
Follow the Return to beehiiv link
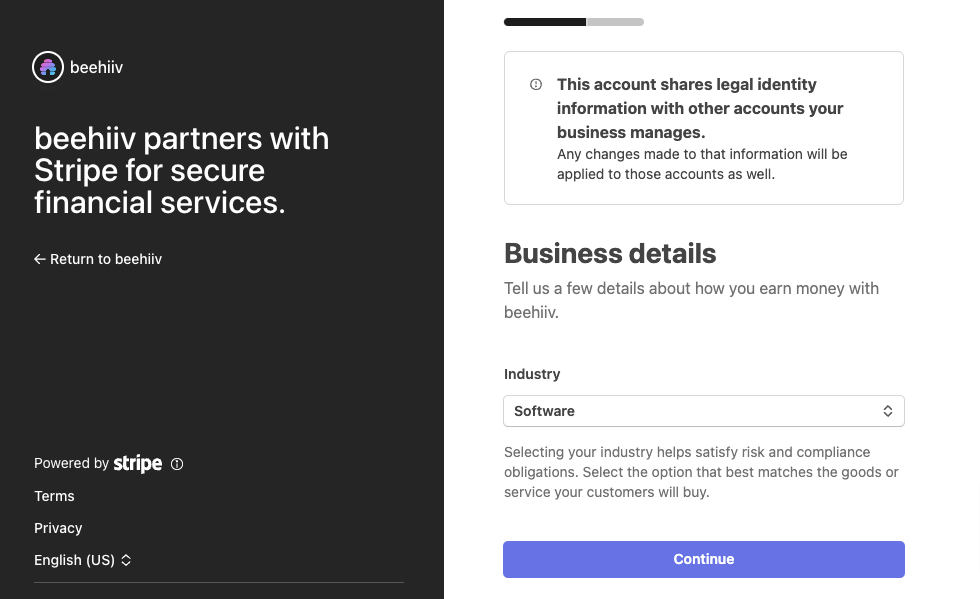click(105, 259)
